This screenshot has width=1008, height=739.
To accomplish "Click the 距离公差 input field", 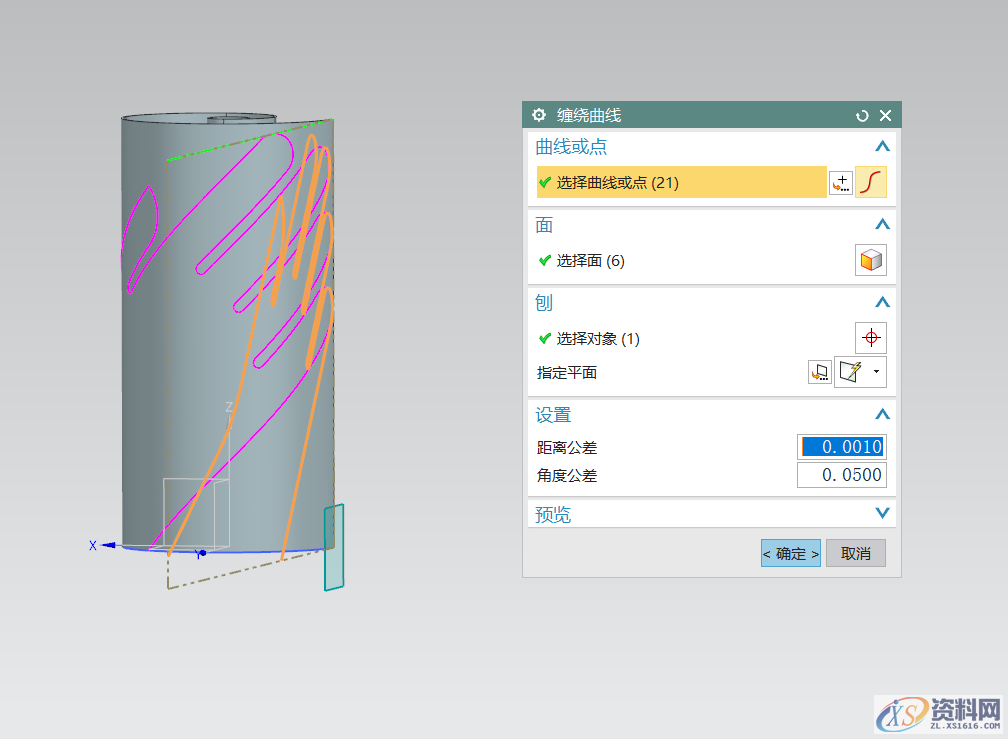I will [x=841, y=446].
